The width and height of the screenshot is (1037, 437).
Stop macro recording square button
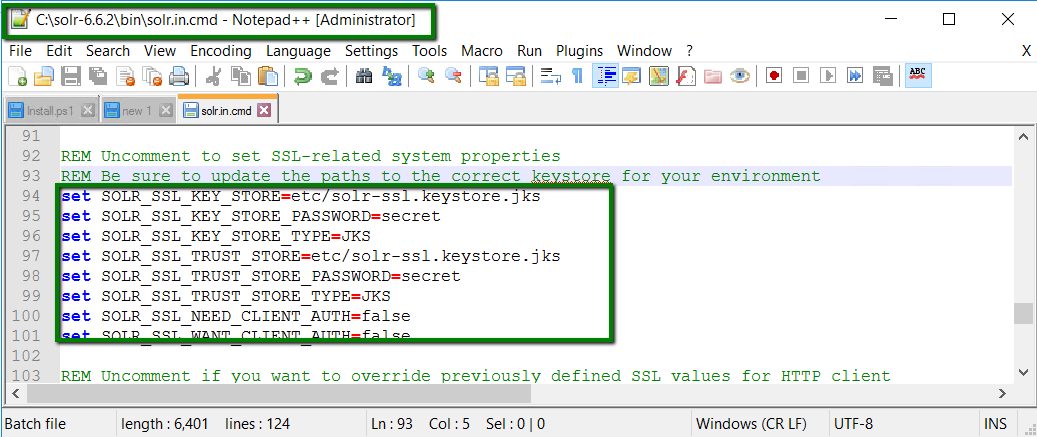[802, 76]
